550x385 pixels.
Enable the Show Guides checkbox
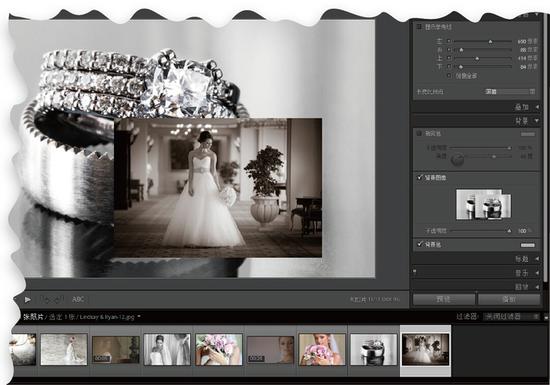tap(419, 27)
